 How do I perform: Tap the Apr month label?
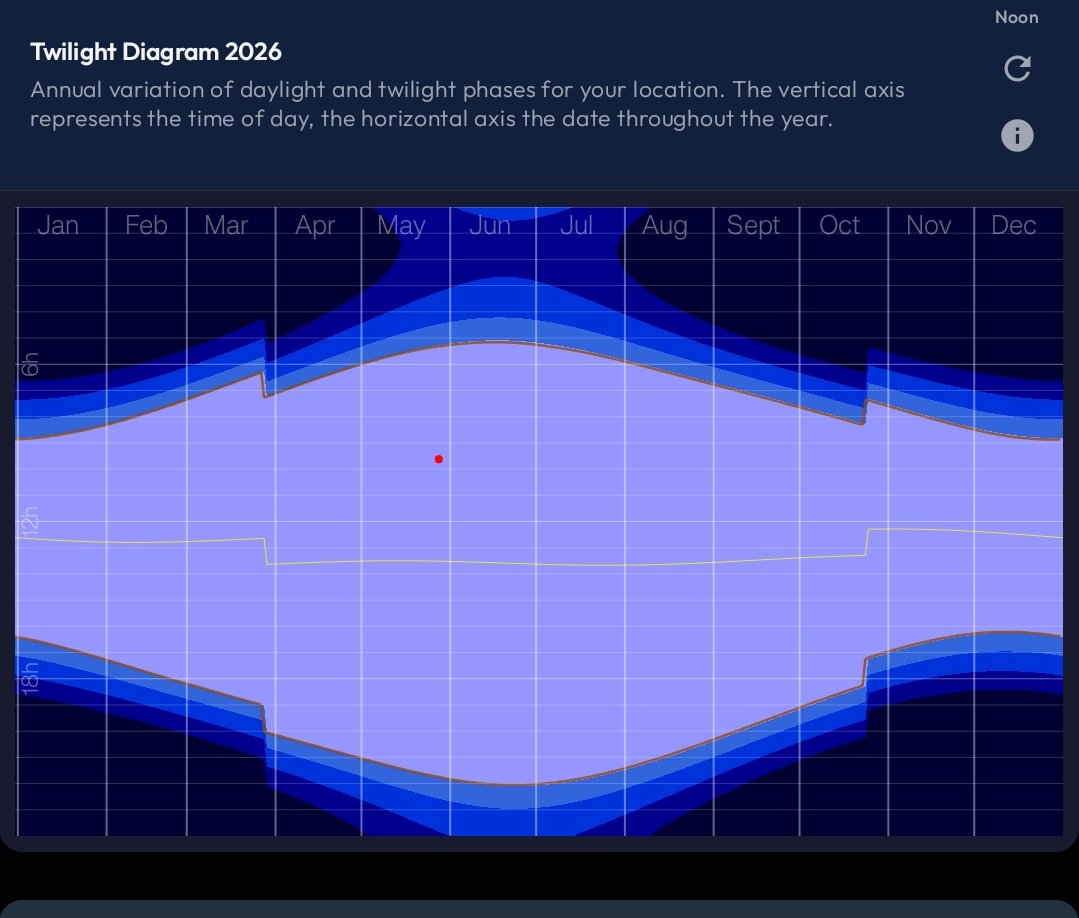(314, 225)
